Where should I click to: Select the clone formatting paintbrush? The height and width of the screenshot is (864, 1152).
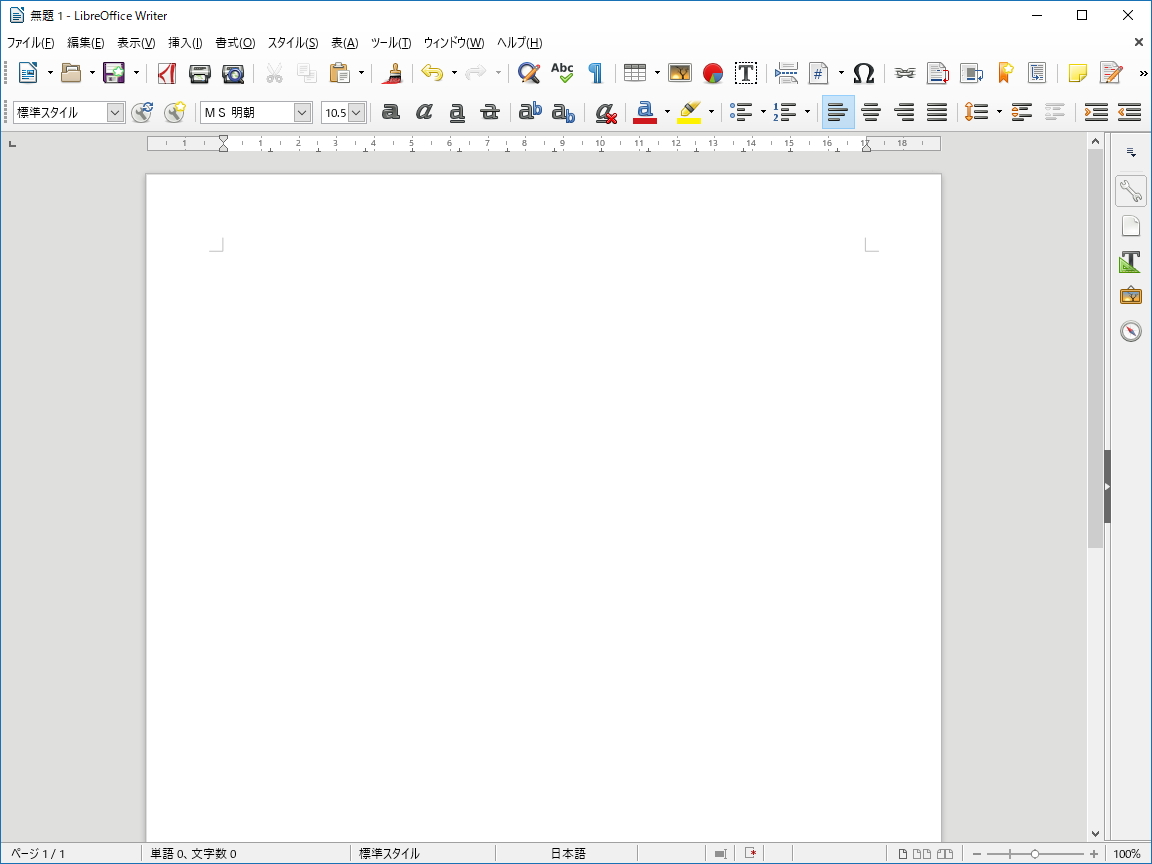393,72
